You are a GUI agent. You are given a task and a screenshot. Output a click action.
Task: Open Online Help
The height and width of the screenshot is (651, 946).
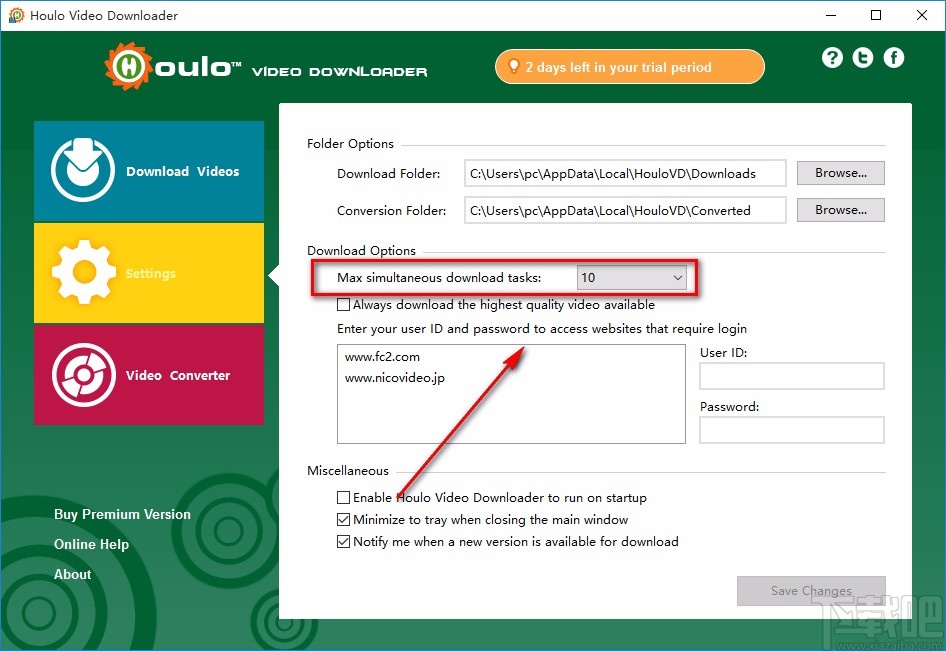[x=91, y=544]
